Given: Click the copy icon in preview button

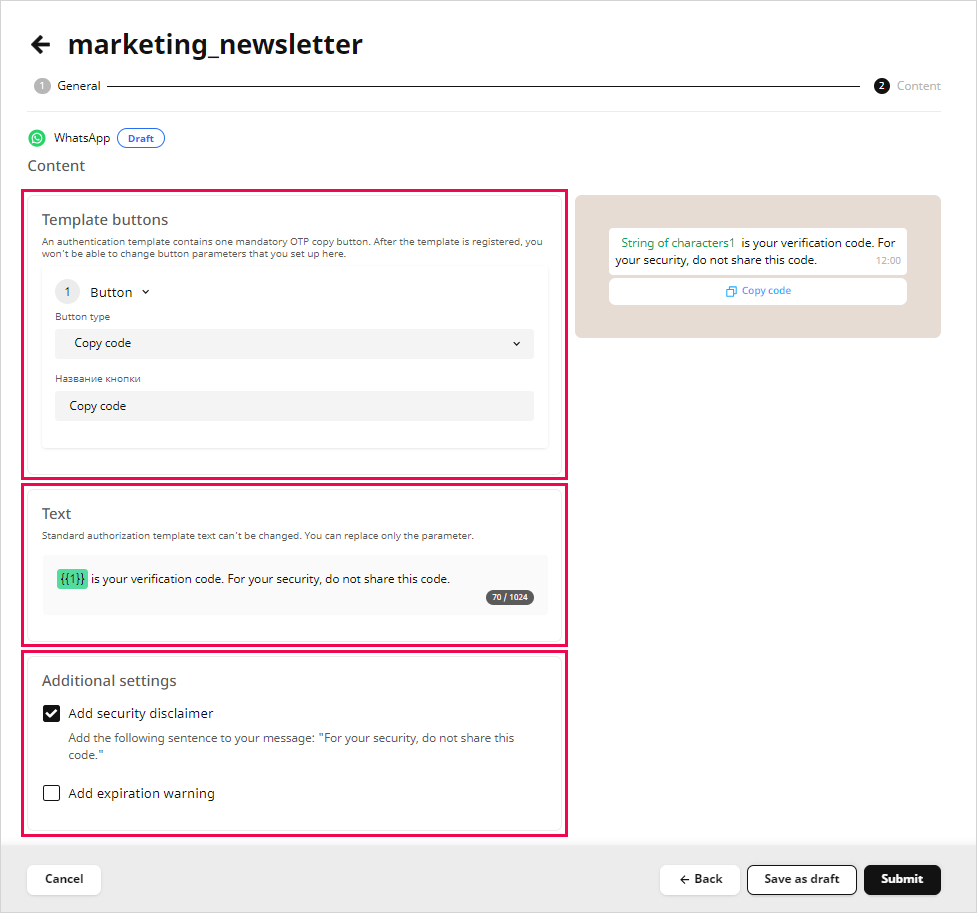Looking at the screenshot, I should tap(732, 291).
